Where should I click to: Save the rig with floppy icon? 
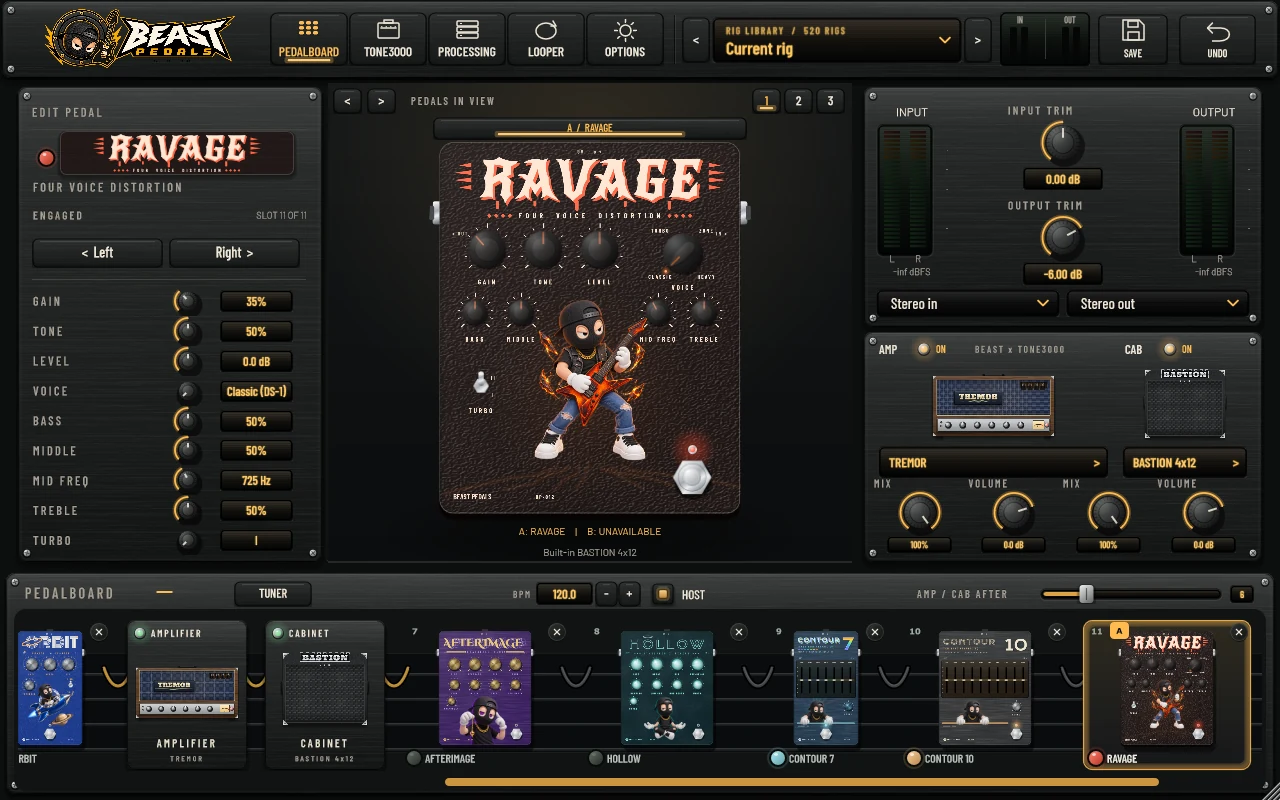1133,39
